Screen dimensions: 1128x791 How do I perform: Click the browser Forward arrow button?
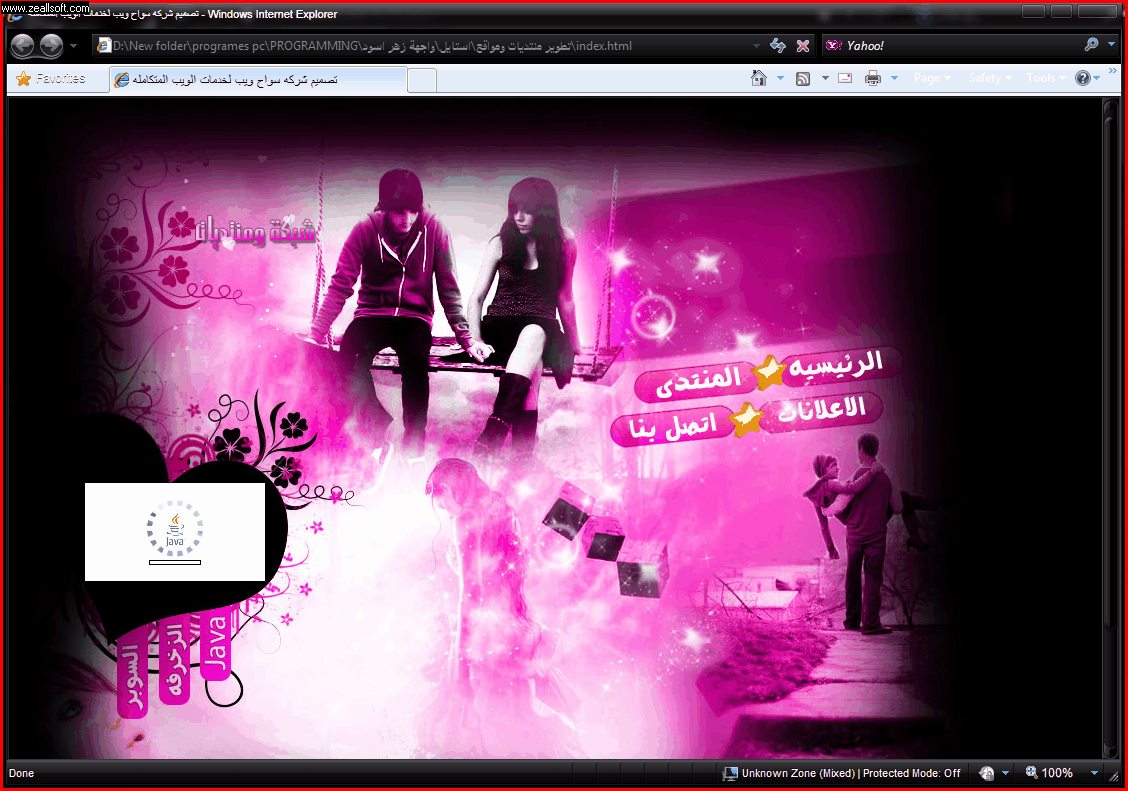(x=50, y=46)
